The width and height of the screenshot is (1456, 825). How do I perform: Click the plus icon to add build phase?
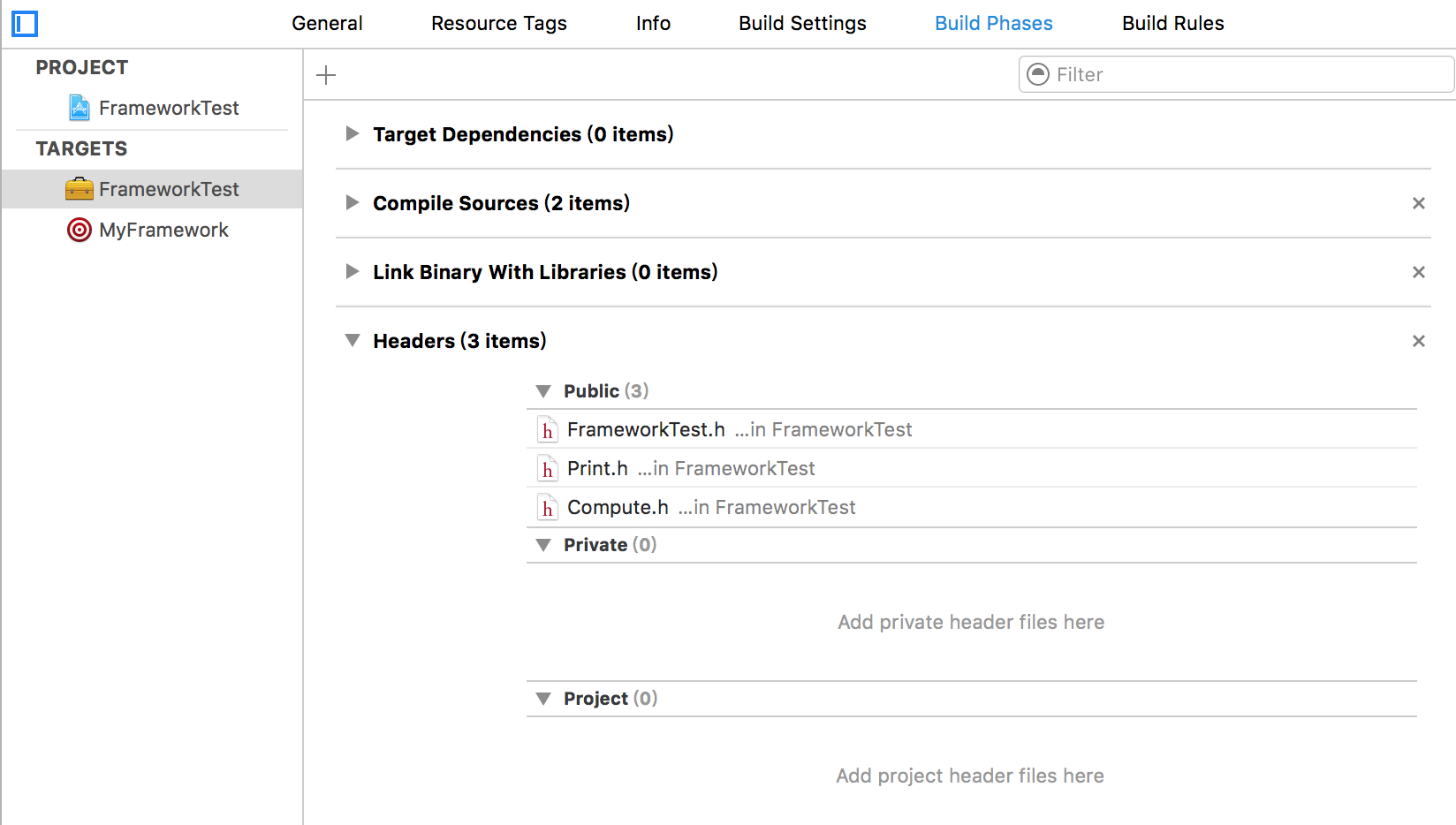click(326, 75)
